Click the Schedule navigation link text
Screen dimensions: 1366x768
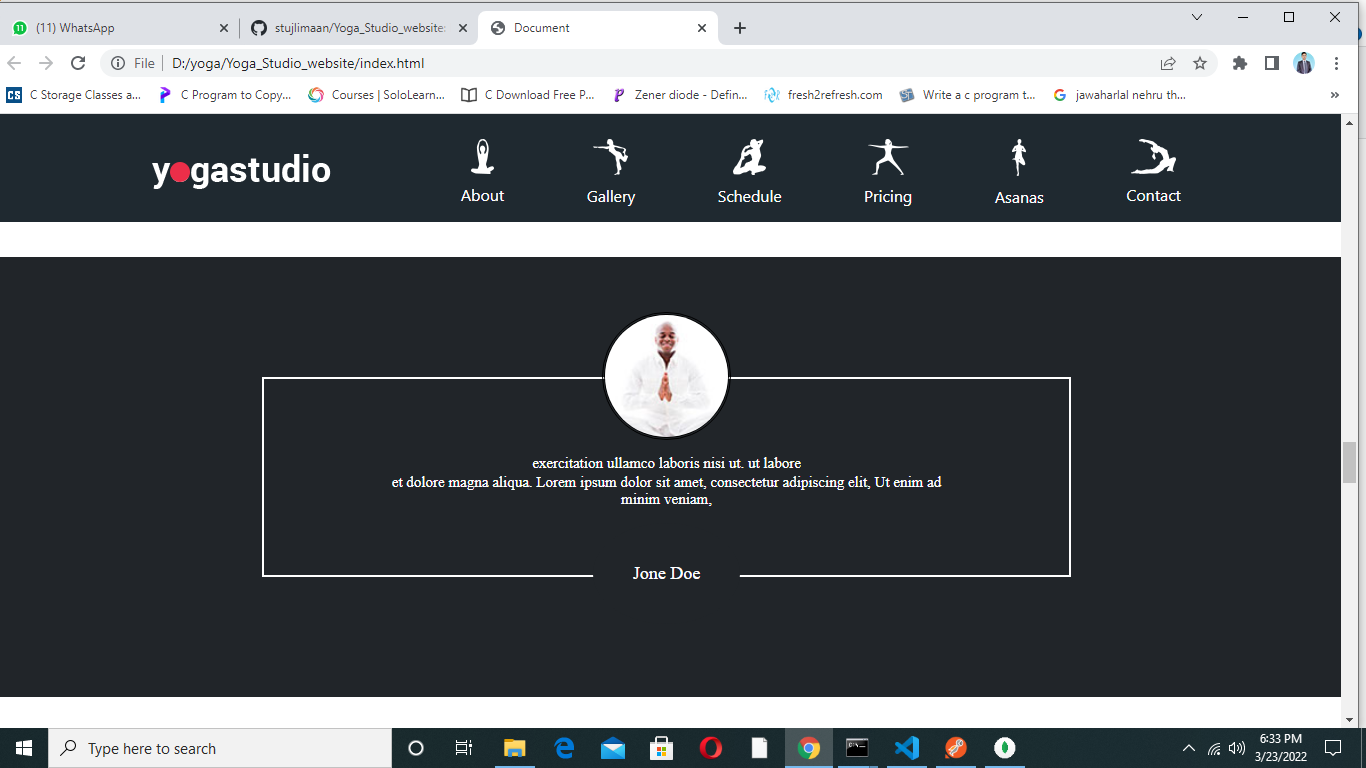(x=749, y=196)
